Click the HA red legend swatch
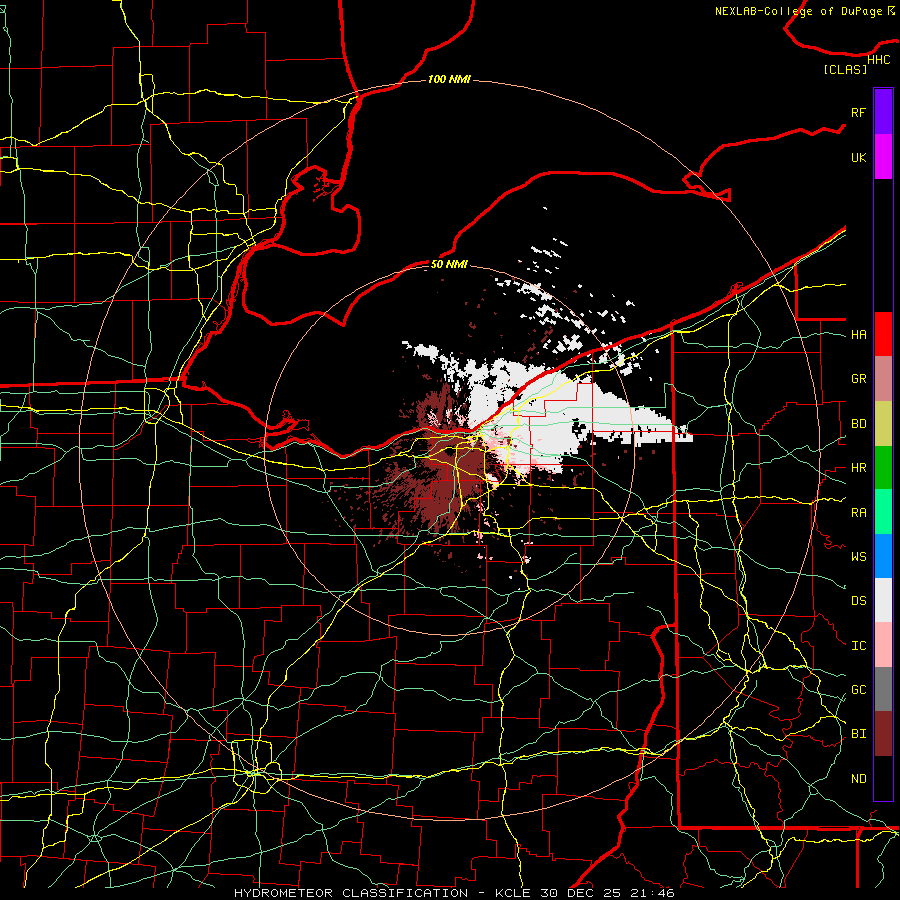 click(x=883, y=334)
